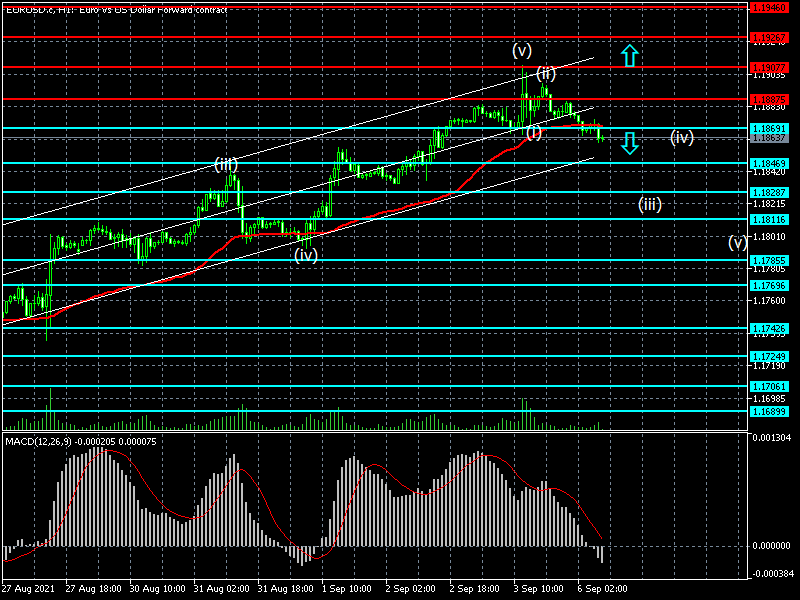Click the cyan up arrow above the chart

point(628,55)
